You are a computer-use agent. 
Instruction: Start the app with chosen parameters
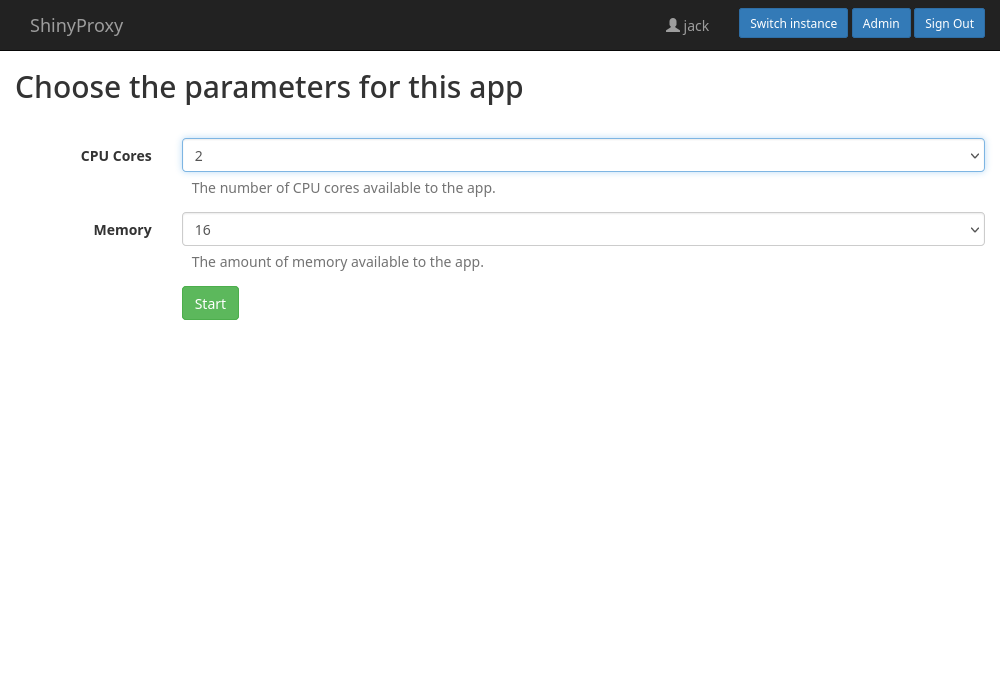pos(210,303)
